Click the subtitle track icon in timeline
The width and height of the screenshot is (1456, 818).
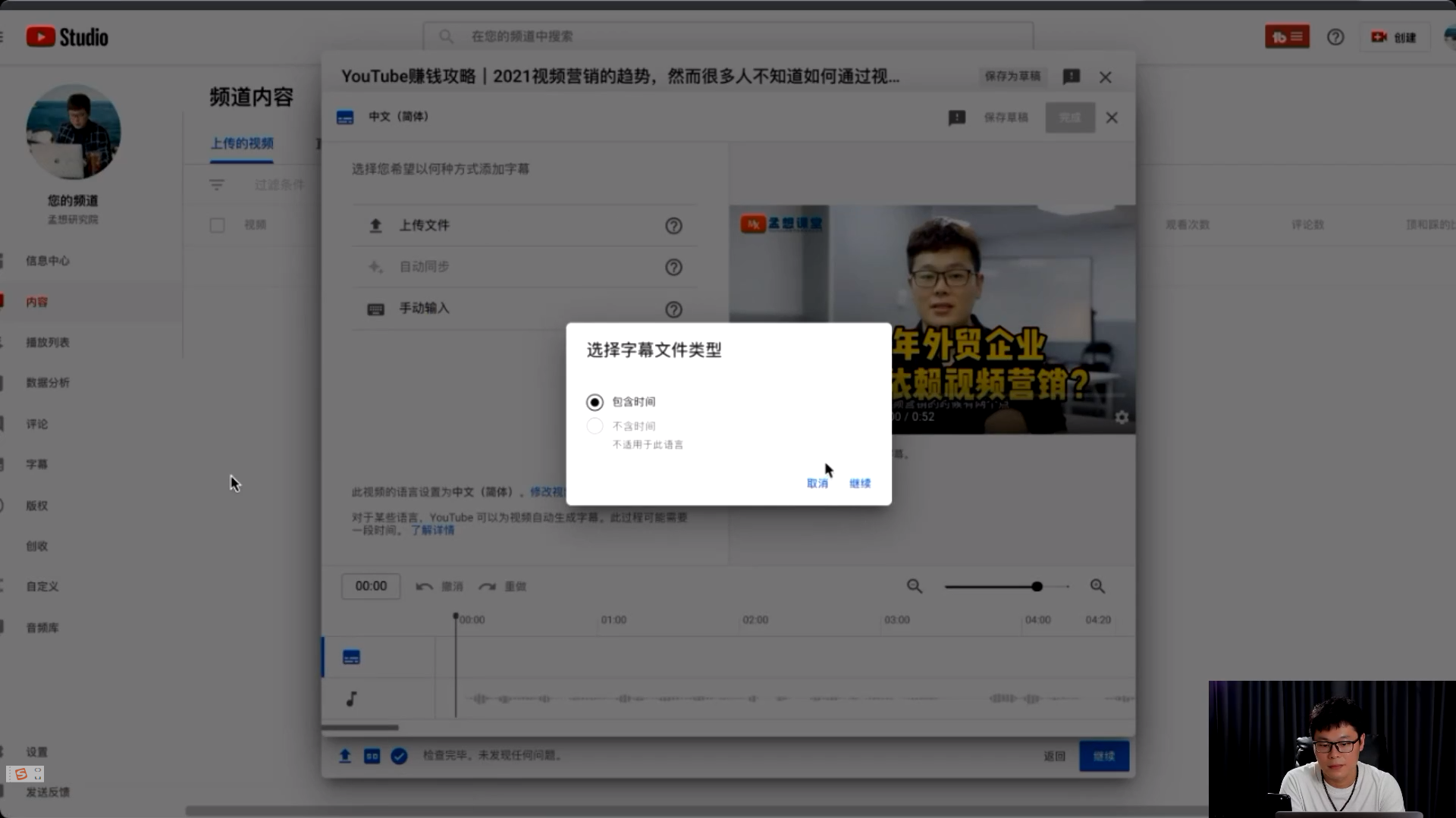pos(351,657)
